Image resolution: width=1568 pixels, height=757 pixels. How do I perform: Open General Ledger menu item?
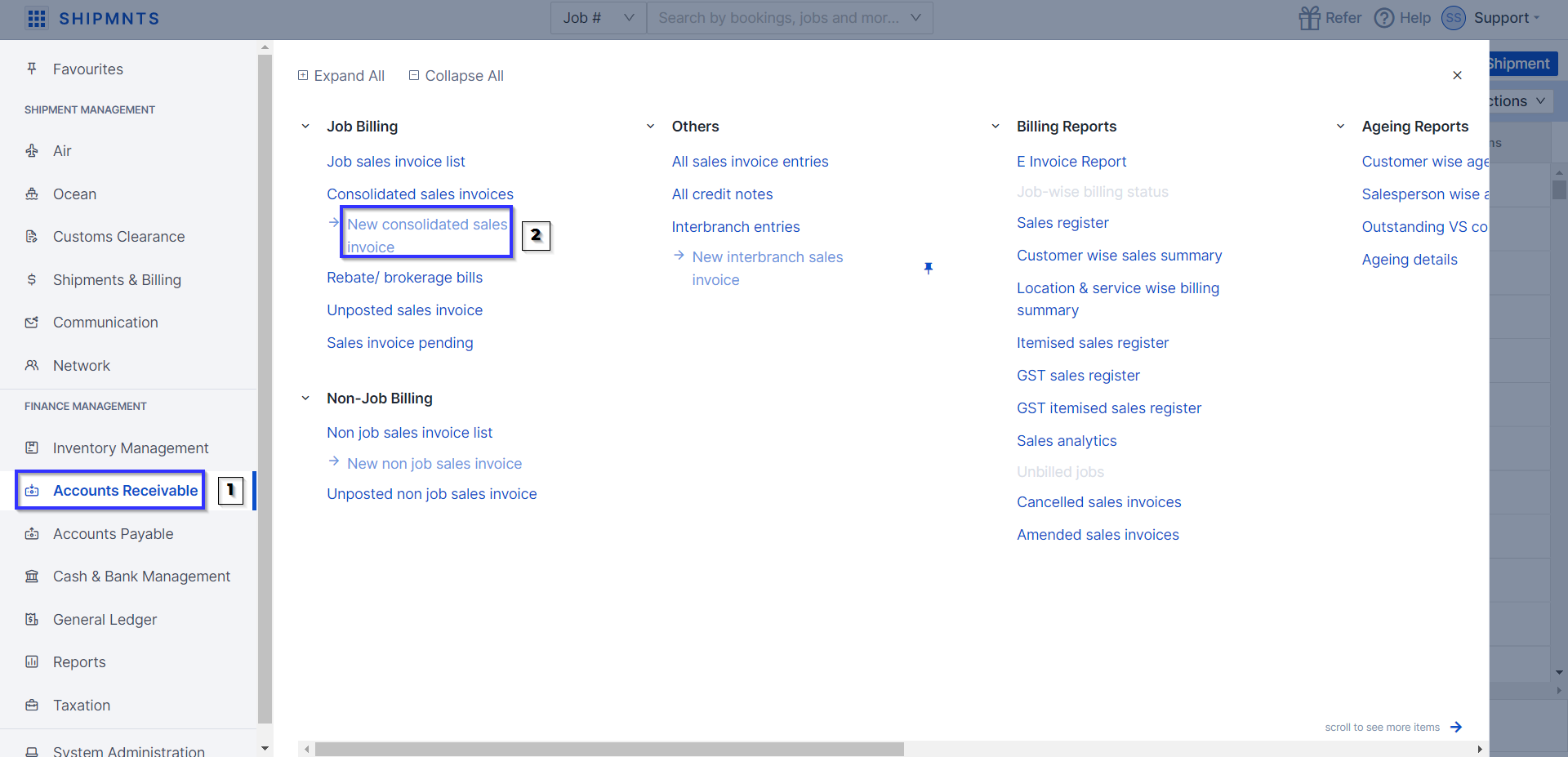tap(105, 619)
